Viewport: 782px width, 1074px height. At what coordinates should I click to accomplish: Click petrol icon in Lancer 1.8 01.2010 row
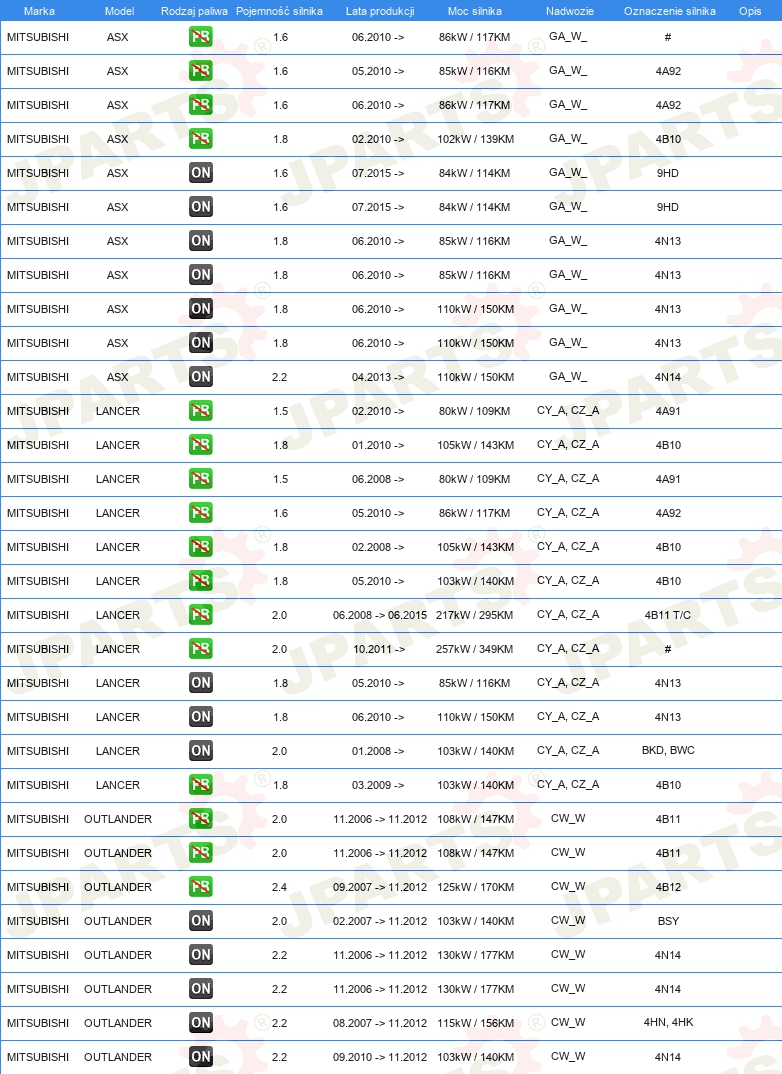coord(201,445)
